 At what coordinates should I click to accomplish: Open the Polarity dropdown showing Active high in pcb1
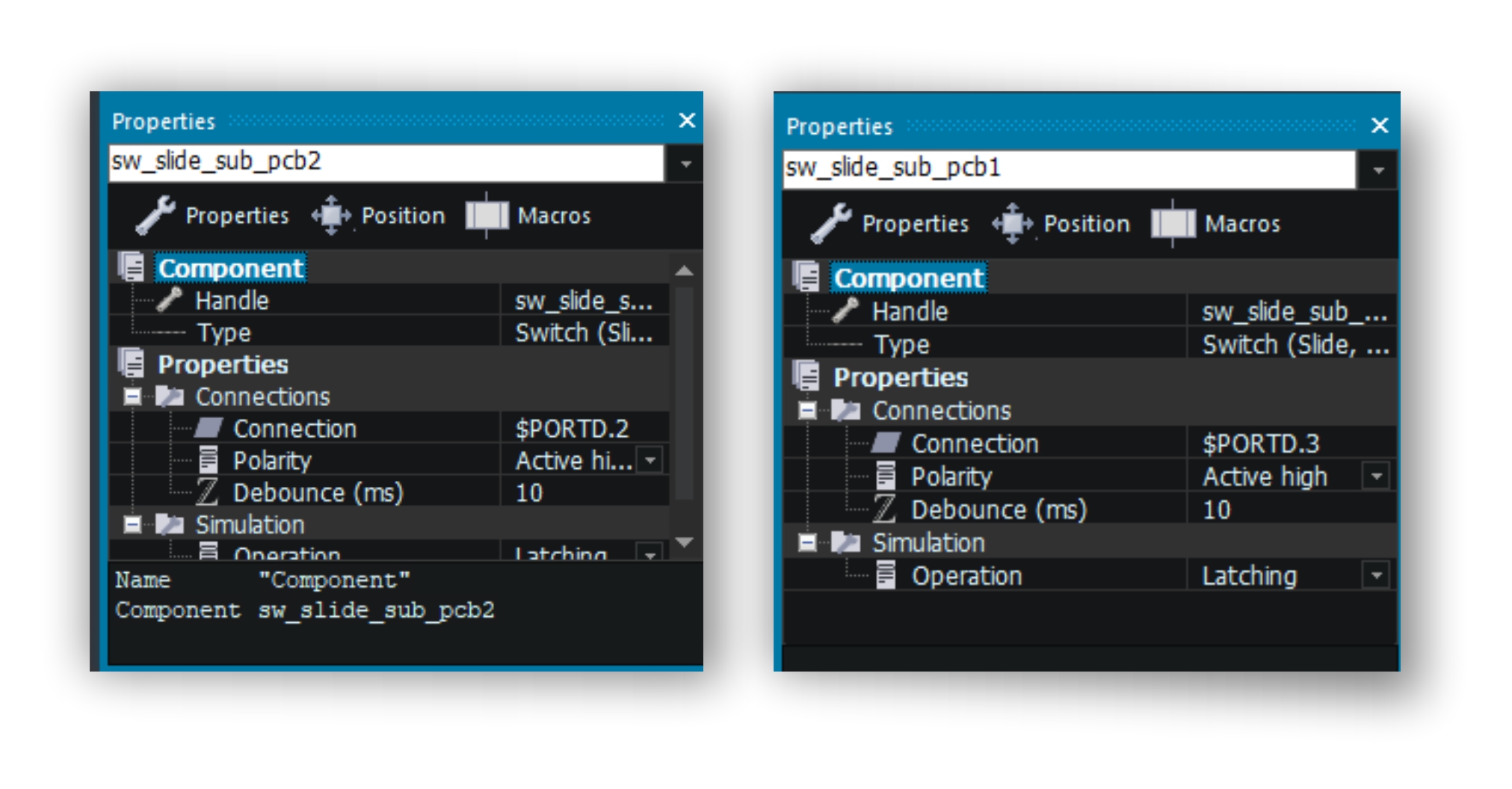click(1376, 476)
